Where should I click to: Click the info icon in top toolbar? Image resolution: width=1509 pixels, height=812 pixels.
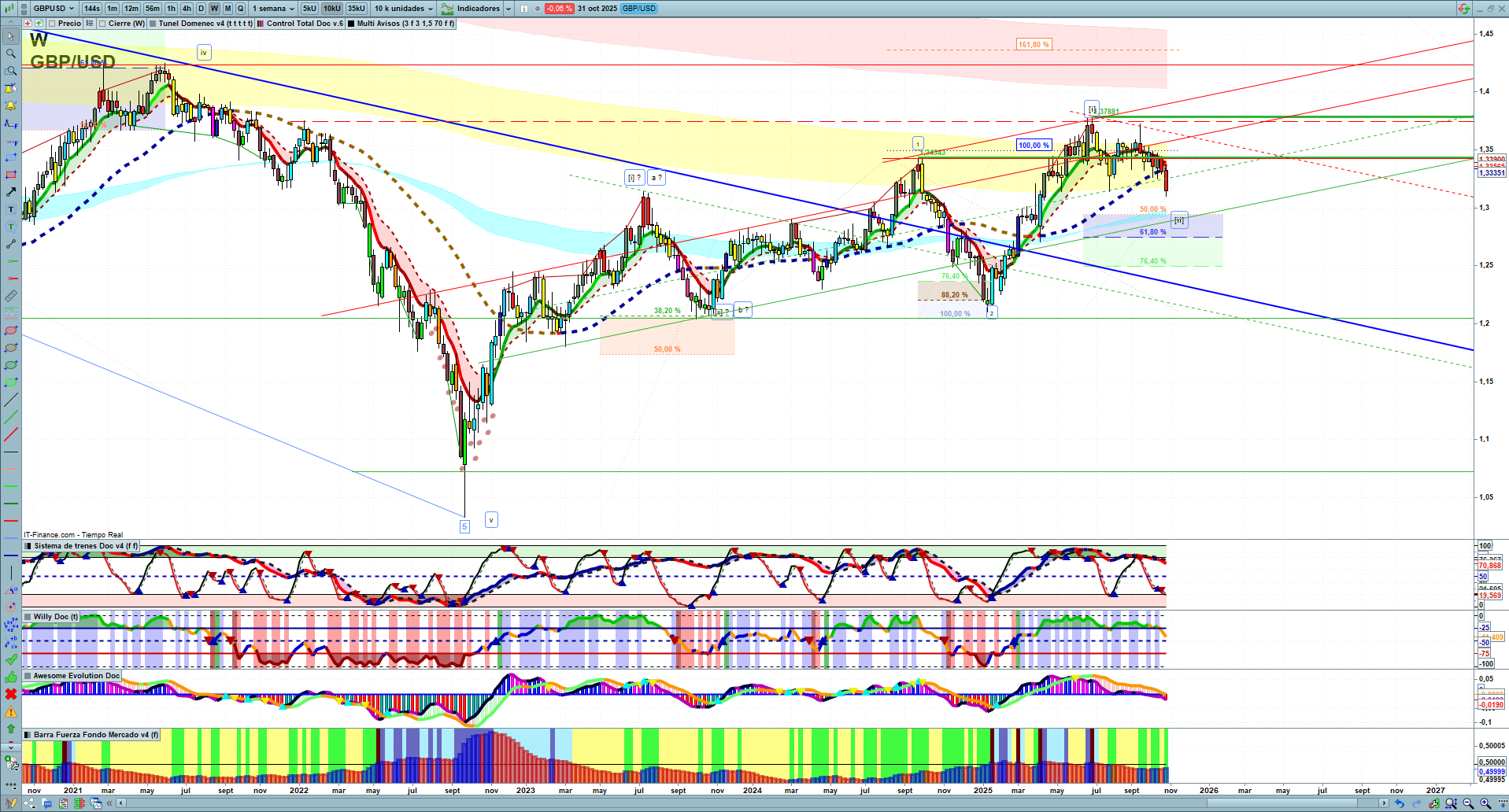(x=524, y=9)
